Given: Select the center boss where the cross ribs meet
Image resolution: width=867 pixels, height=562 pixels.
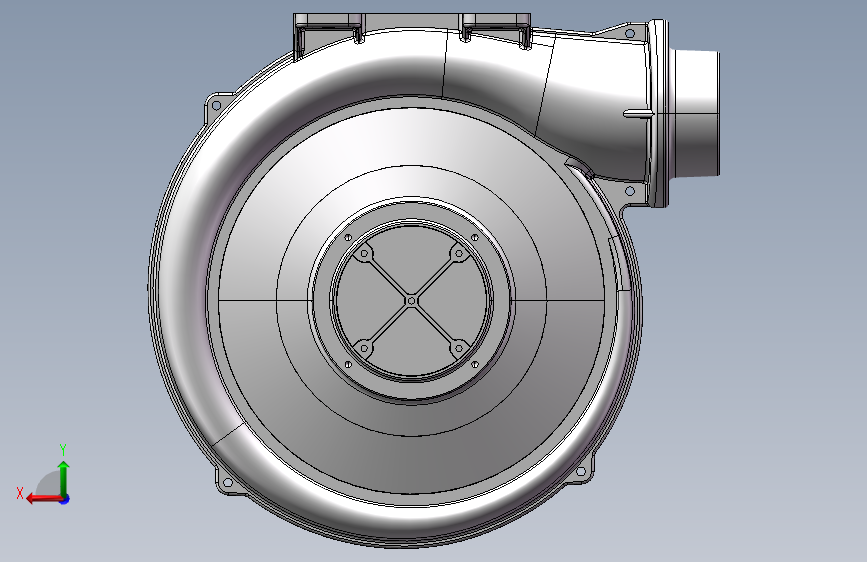Looking at the screenshot, I should [x=411, y=301].
